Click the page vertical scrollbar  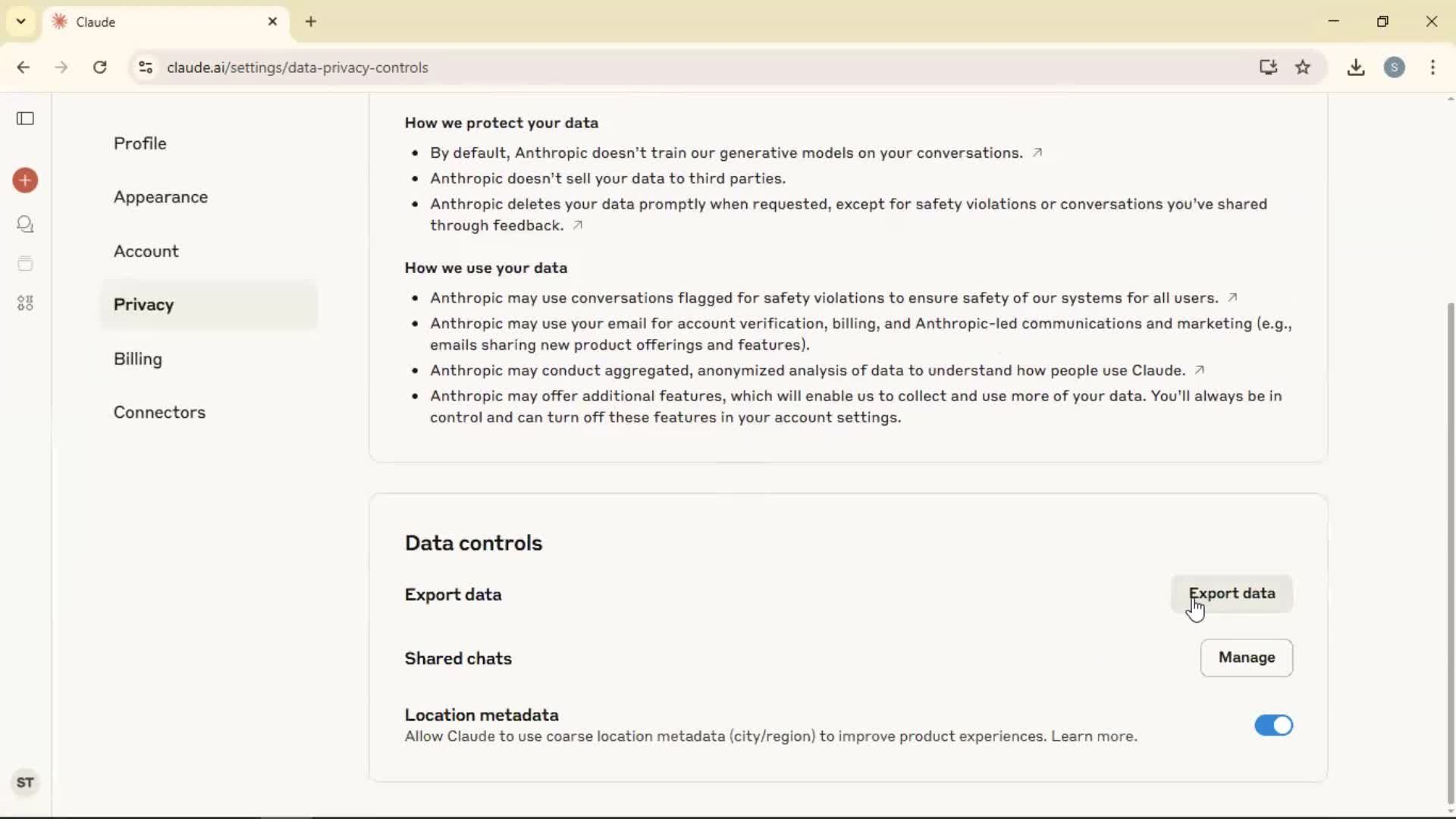[x=1450, y=554]
